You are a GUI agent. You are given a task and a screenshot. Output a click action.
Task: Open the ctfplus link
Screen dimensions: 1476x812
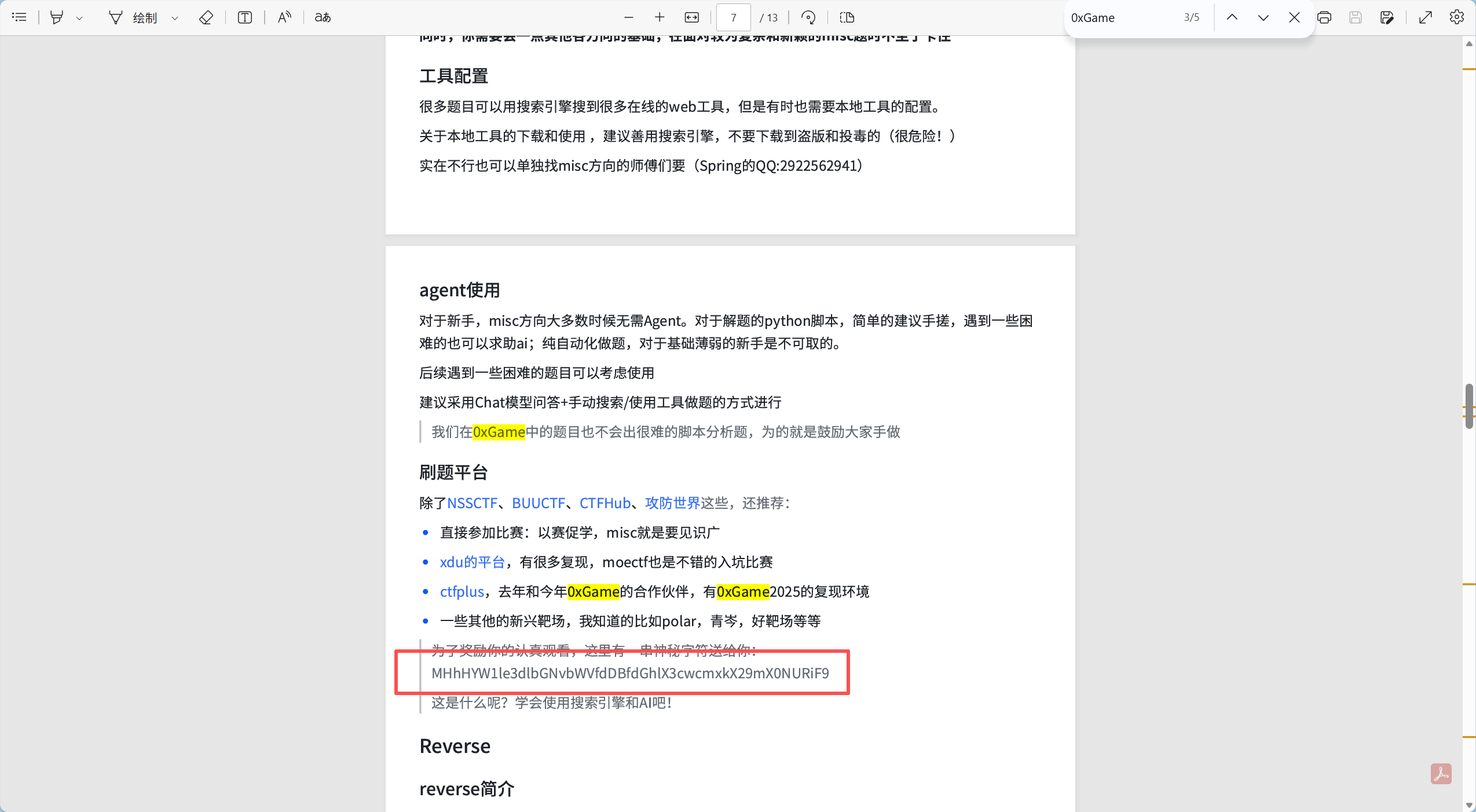pyautogui.click(x=462, y=591)
